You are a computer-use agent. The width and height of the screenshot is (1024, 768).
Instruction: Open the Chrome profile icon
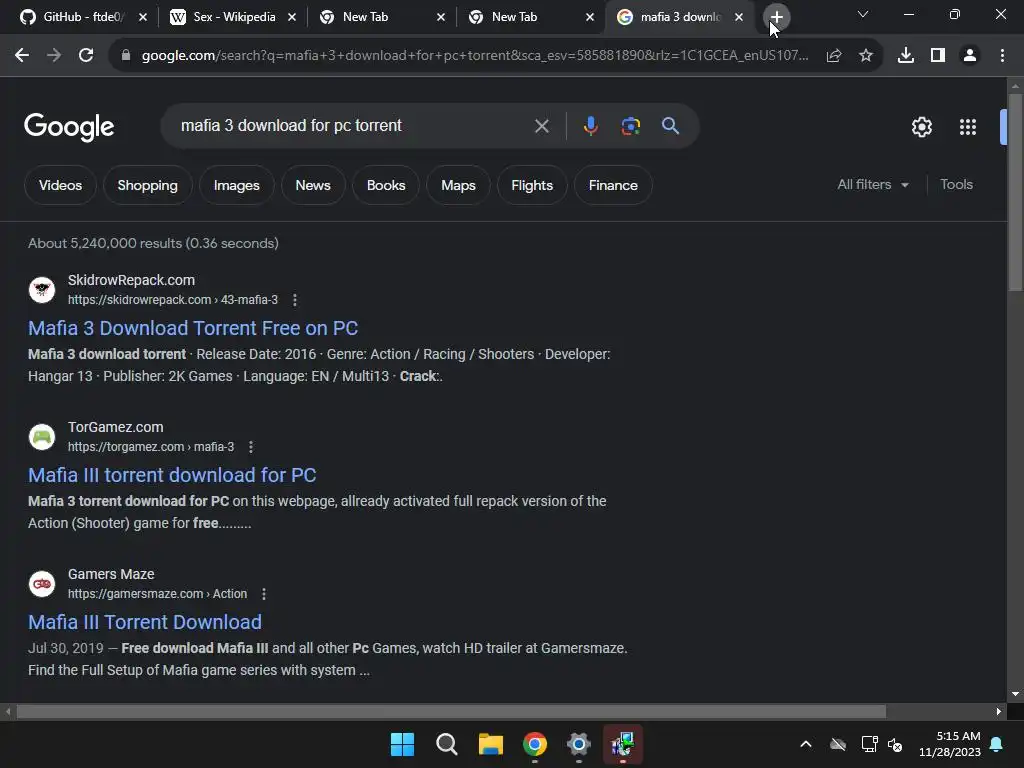click(x=970, y=56)
